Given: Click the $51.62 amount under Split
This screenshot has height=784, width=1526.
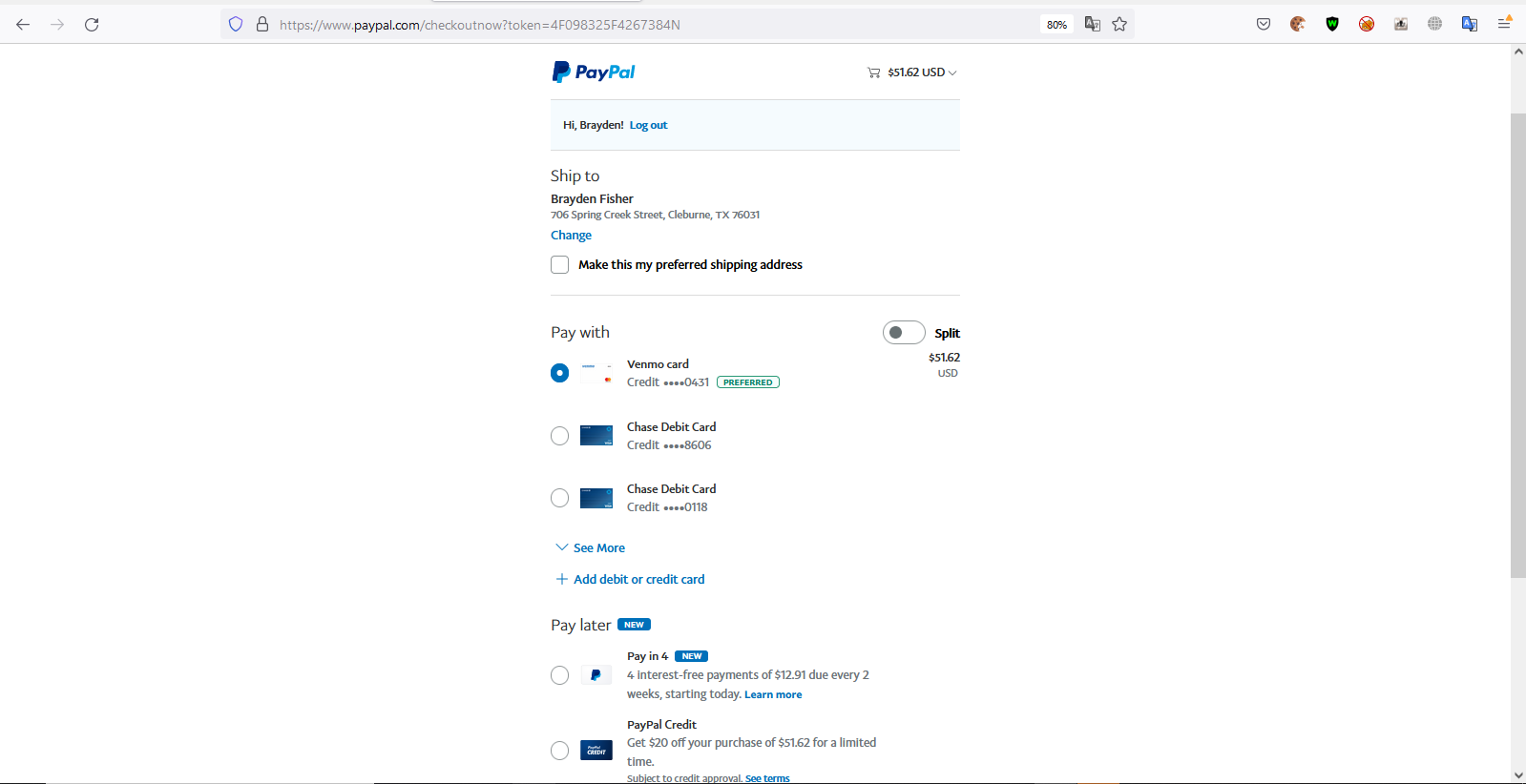Looking at the screenshot, I should [x=945, y=358].
